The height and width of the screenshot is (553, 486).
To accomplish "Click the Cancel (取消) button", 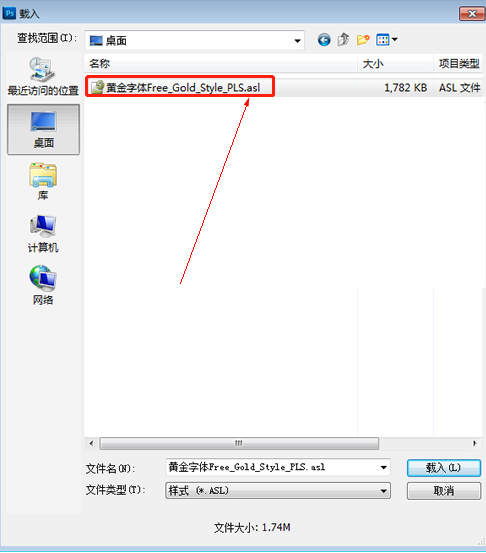I will click(x=444, y=491).
